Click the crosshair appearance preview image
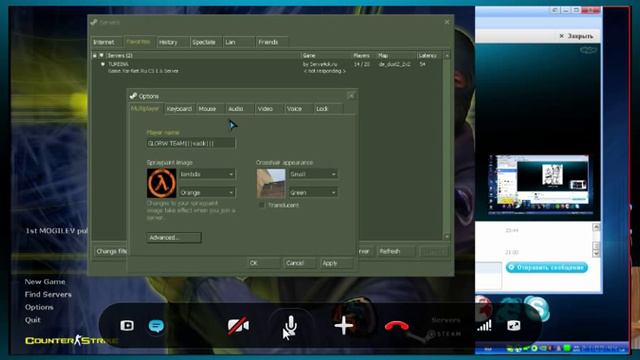 pos(271,183)
